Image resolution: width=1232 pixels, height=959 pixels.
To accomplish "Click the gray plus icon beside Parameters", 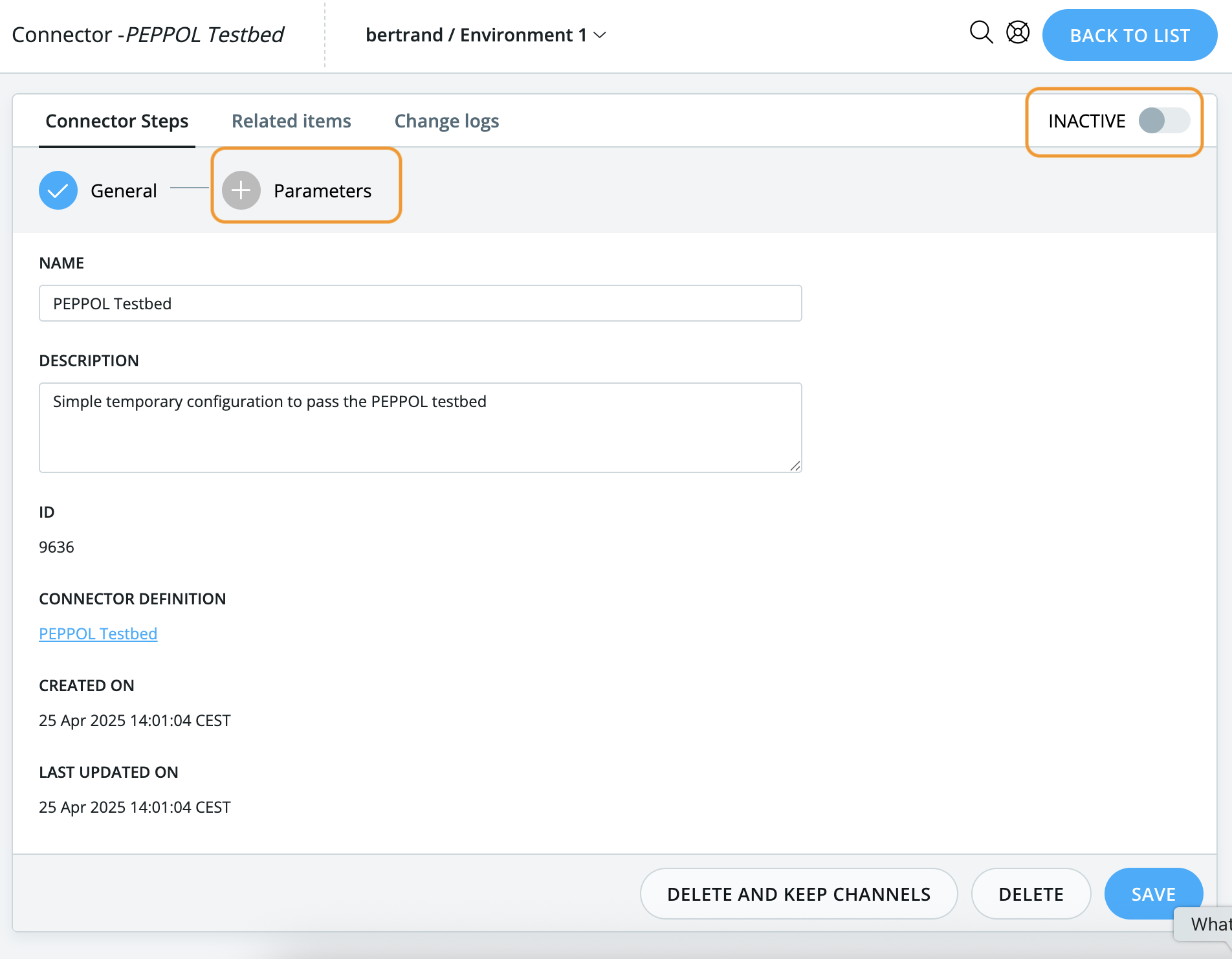I will [241, 190].
